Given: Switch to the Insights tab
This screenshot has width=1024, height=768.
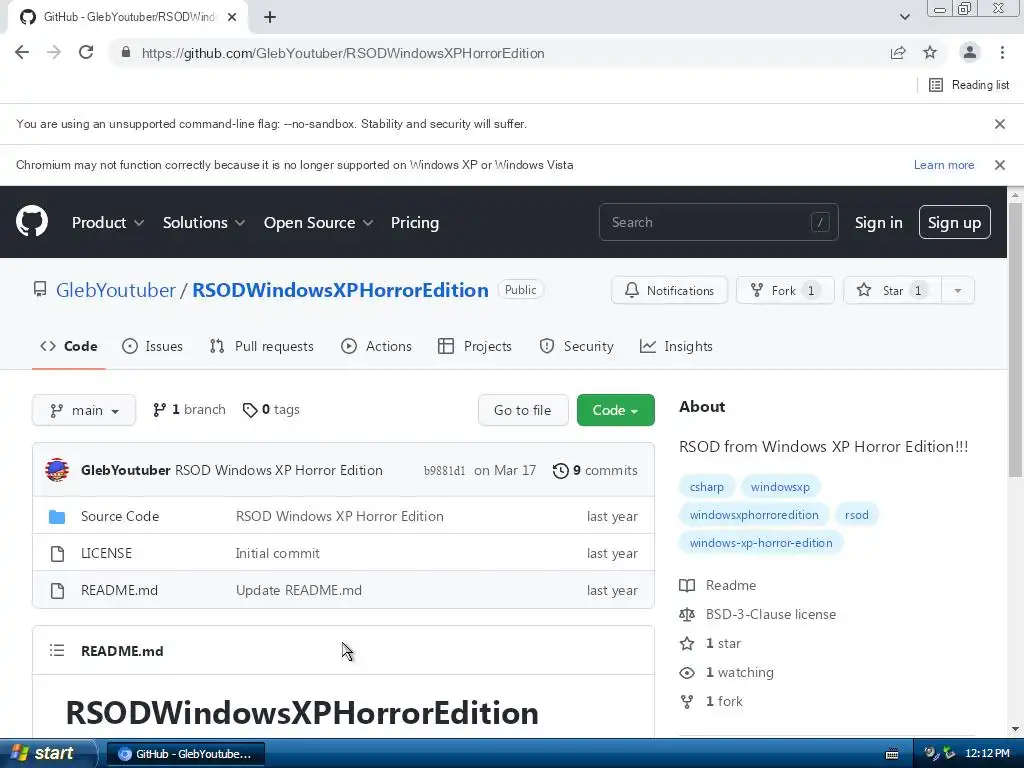Looking at the screenshot, I should click(x=676, y=346).
